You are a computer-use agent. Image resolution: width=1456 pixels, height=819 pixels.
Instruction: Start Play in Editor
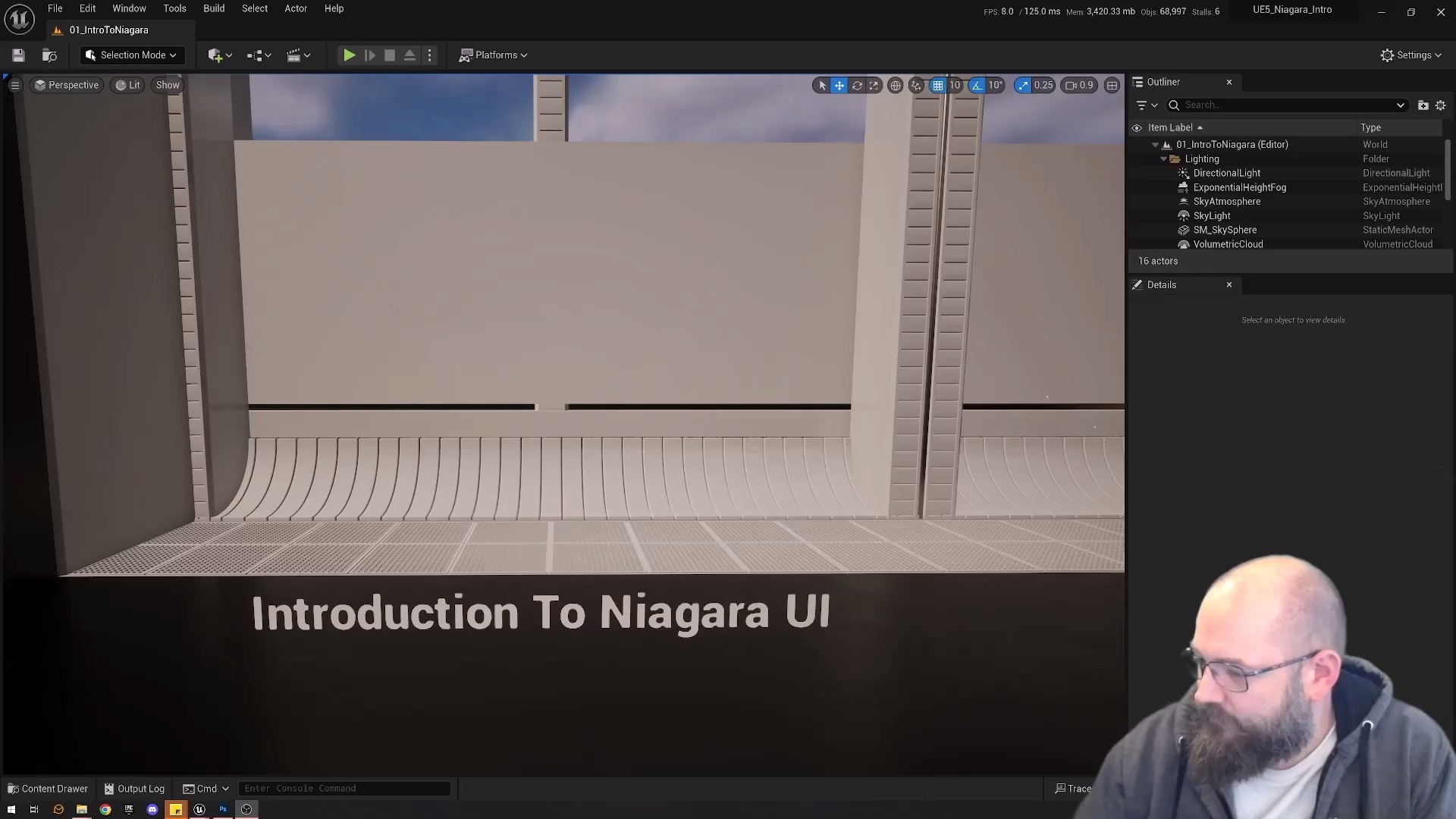pyautogui.click(x=349, y=55)
